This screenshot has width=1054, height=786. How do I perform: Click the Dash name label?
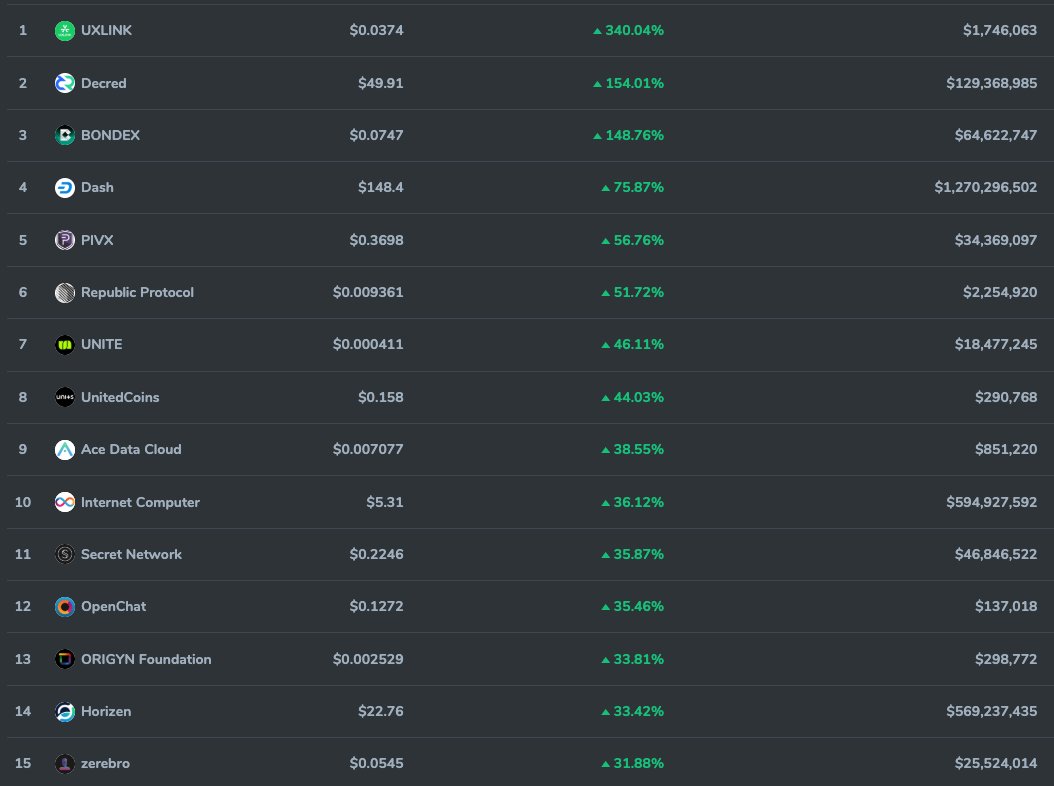[98, 187]
